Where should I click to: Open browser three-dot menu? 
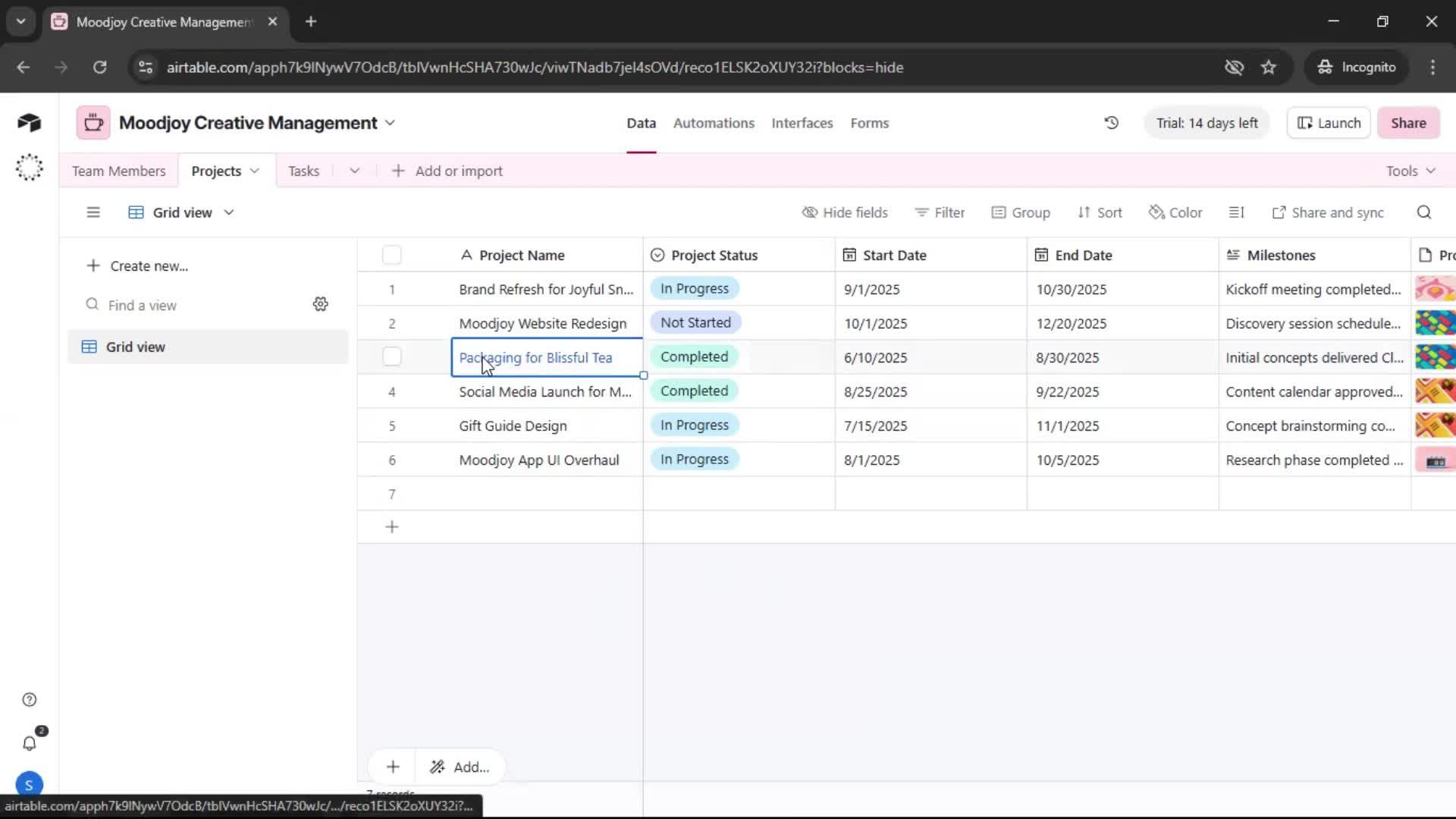pos(1432,67)
